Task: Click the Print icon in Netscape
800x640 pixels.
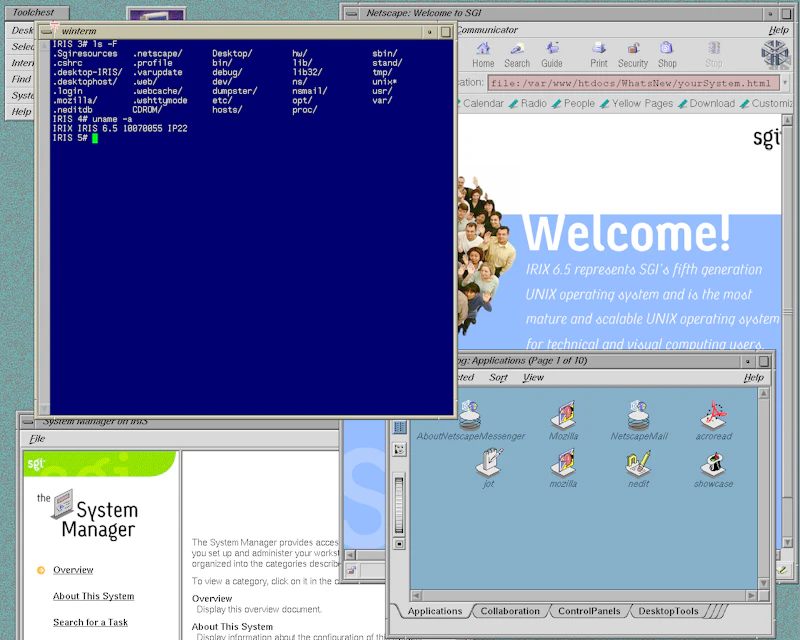Action: click(x=598, y=55)
